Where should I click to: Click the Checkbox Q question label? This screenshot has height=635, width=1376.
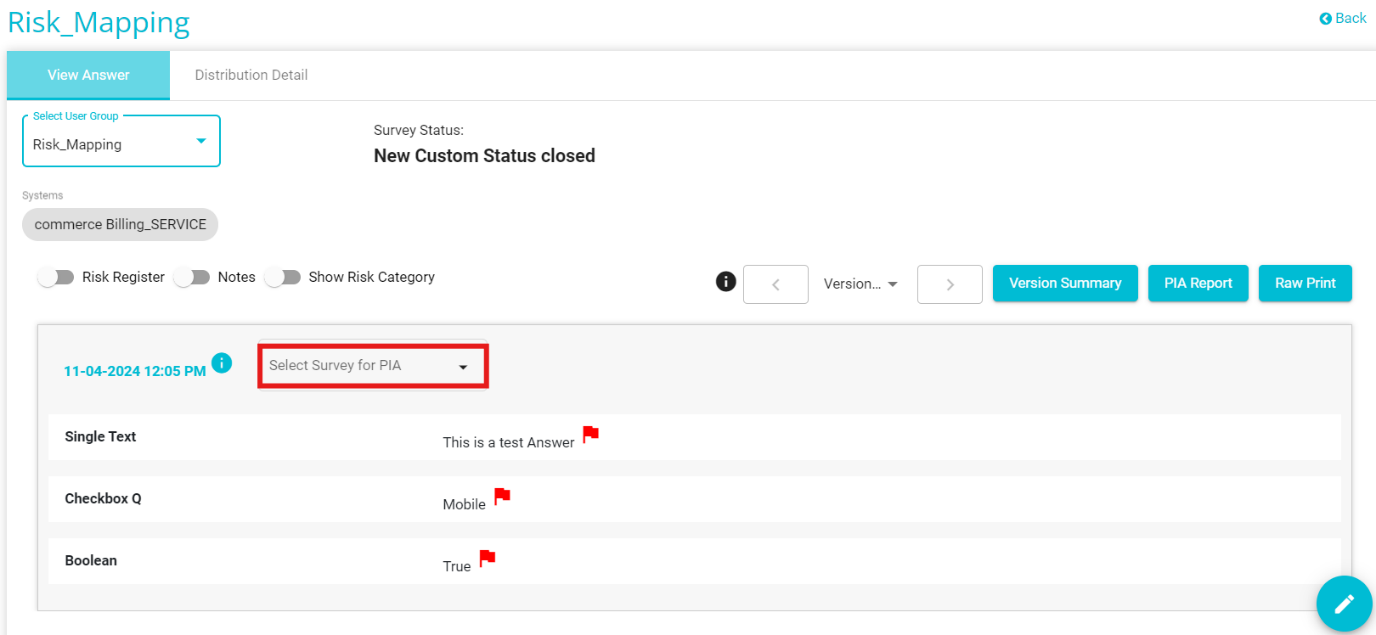click(103, 498)
